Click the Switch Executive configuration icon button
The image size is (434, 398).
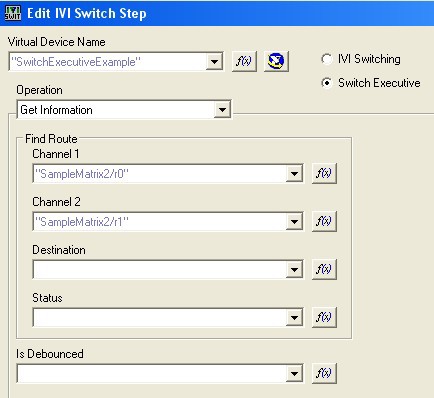coord(276,61)
